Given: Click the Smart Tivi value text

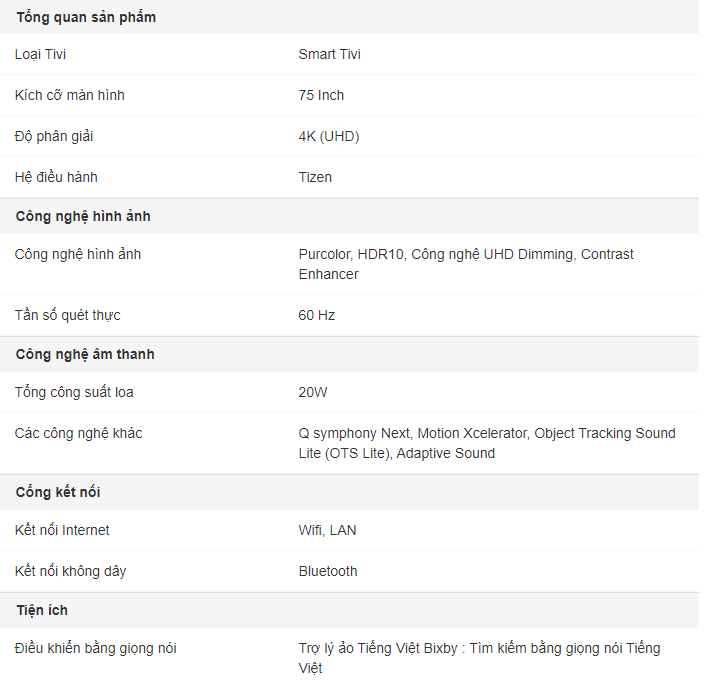Looking at the screenshot, I should [x=329, y=54].
